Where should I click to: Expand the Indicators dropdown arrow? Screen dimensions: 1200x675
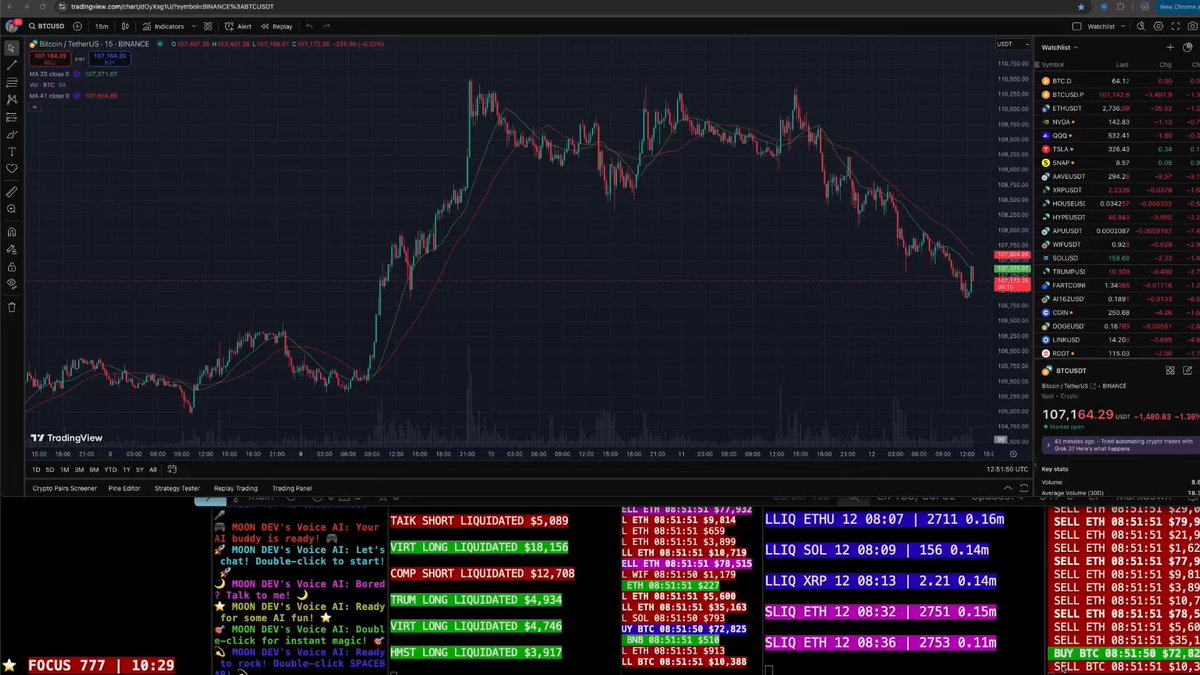pyautogui.click(x=194, y=27)
